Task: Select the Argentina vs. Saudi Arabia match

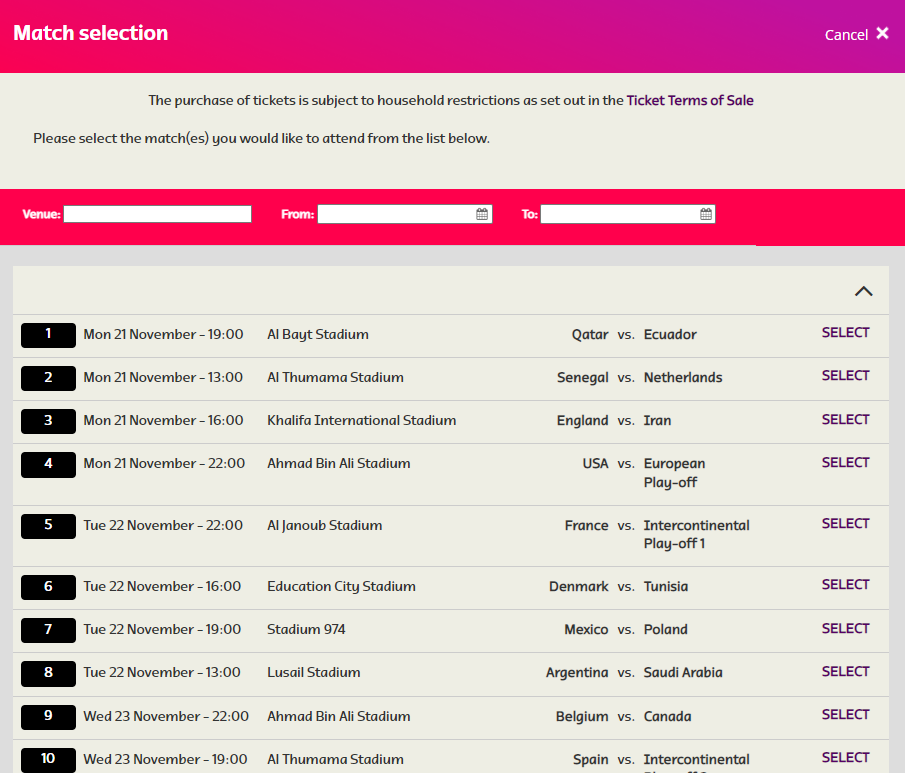Action: [845, 672]
